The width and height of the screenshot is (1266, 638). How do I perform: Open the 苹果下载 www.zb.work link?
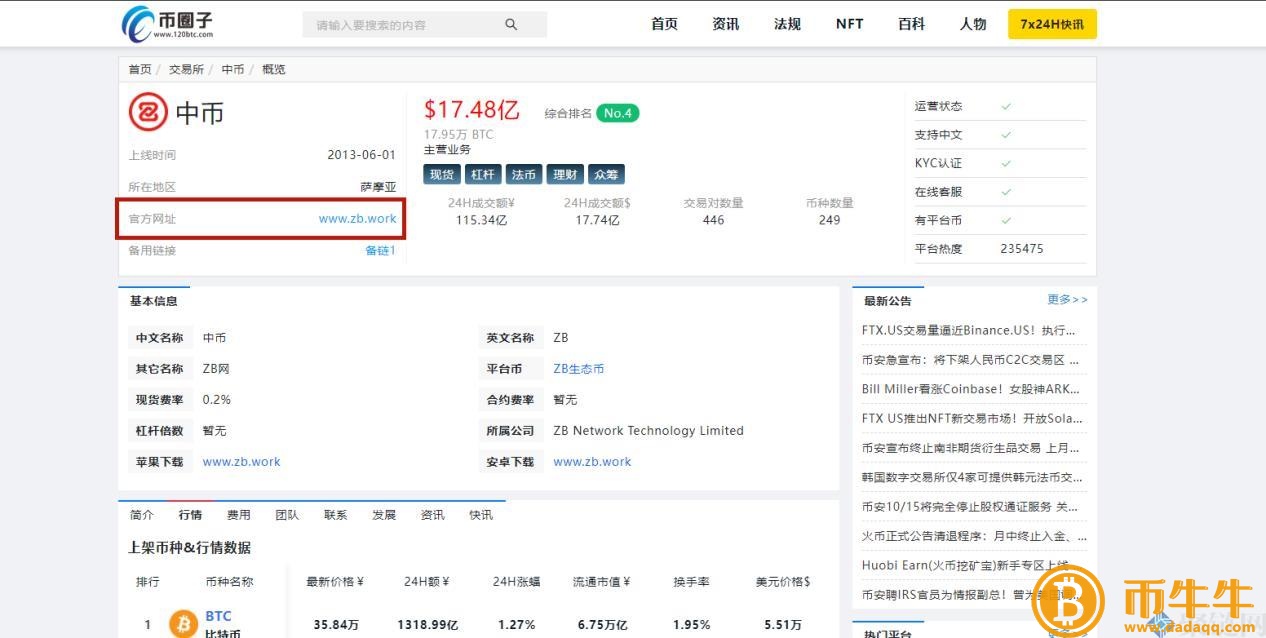tap(241, 461)
